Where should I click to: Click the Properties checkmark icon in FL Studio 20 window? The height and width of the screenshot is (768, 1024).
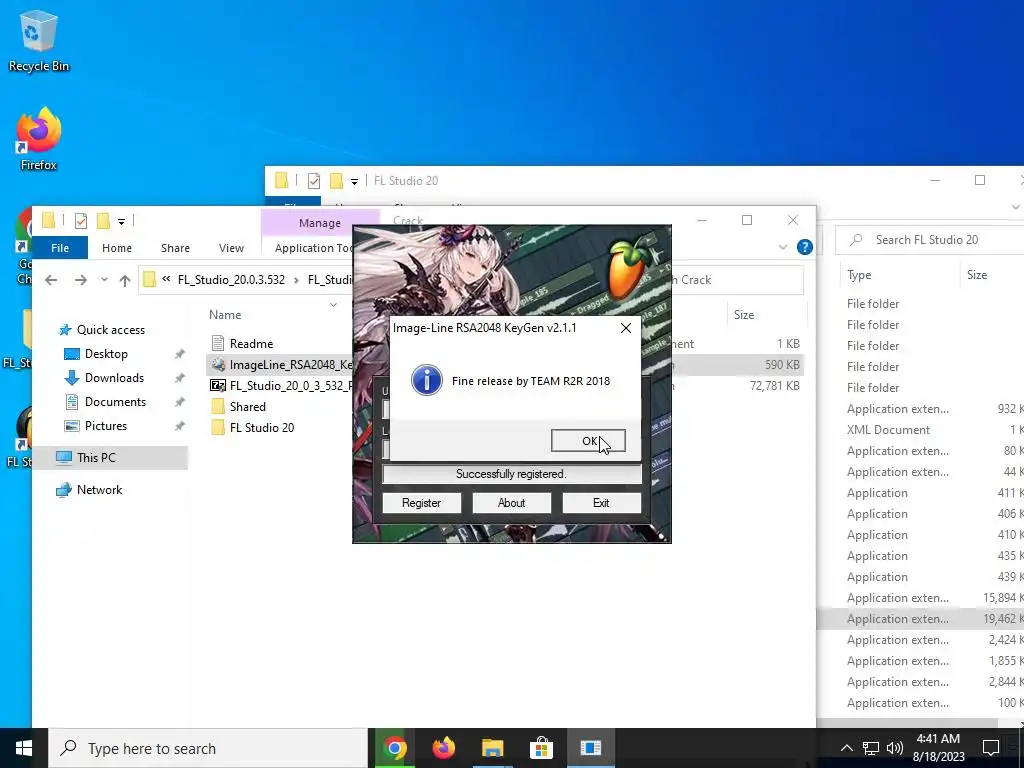(313, 180)
